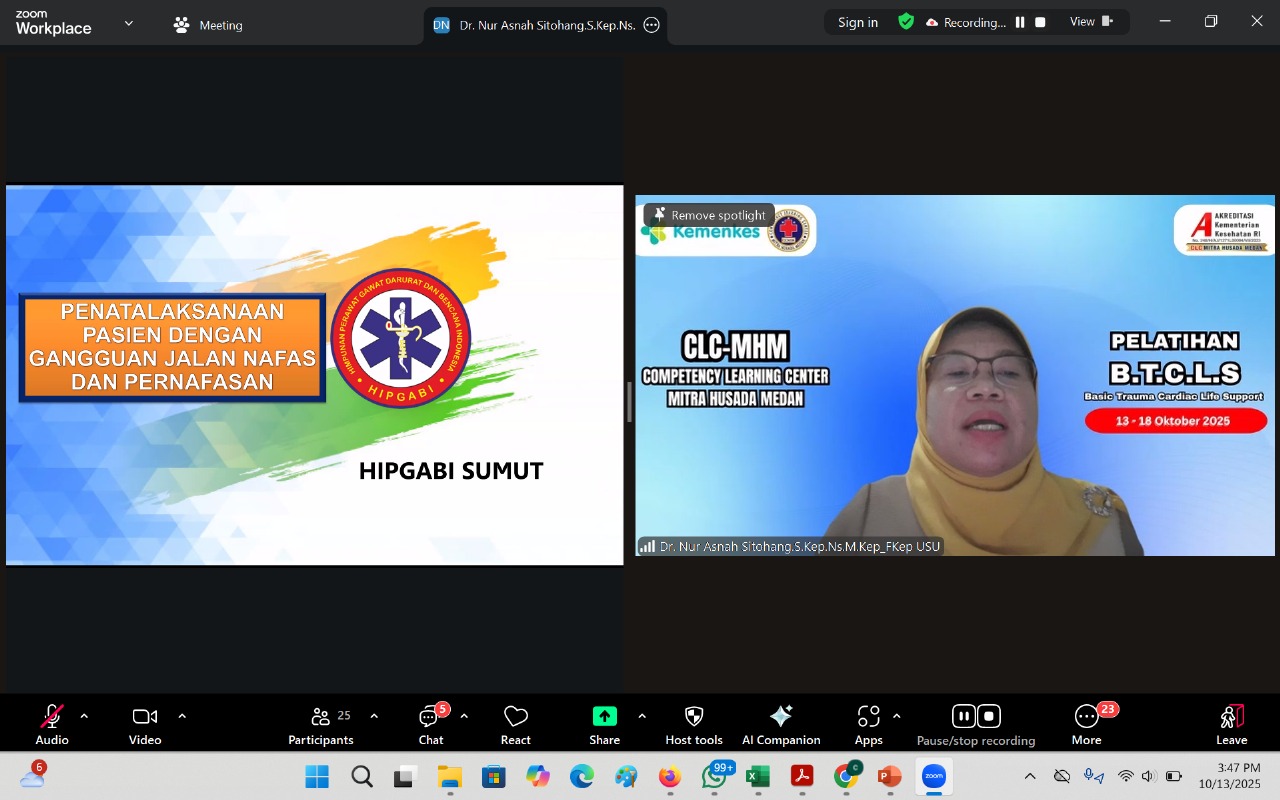
Task: Pause the recording in top bar
Action: 1020,22
